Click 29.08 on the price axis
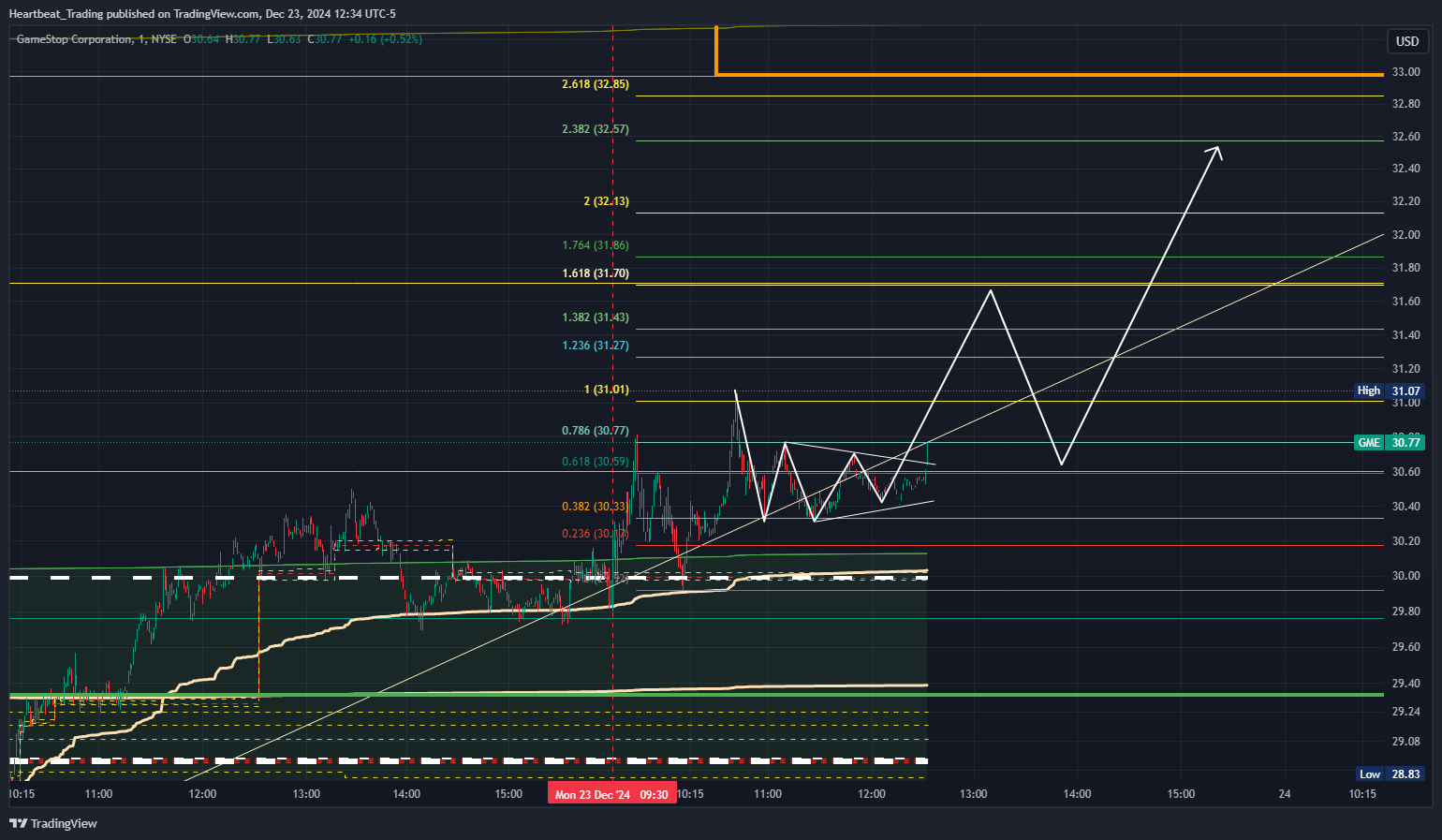The width and height of the screenshot is (1442, 840). point(1405,742)
